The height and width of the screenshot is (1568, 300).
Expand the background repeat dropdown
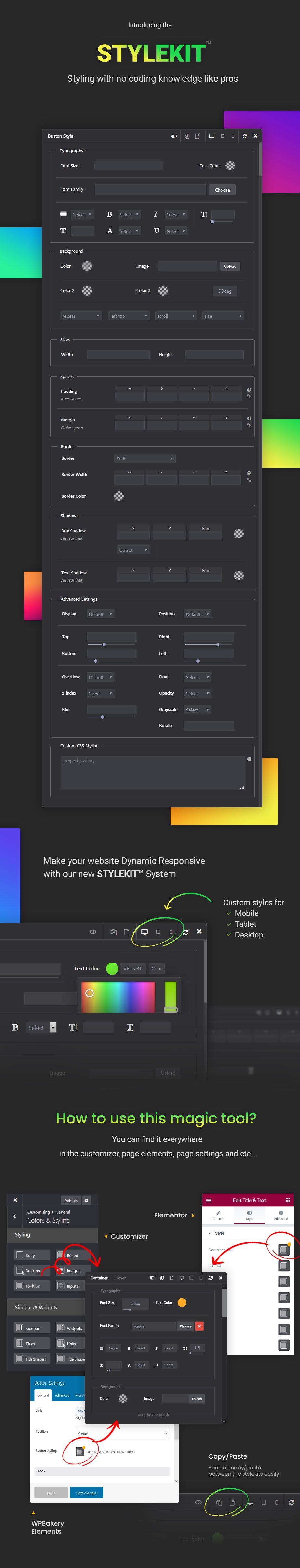(81, 316)
